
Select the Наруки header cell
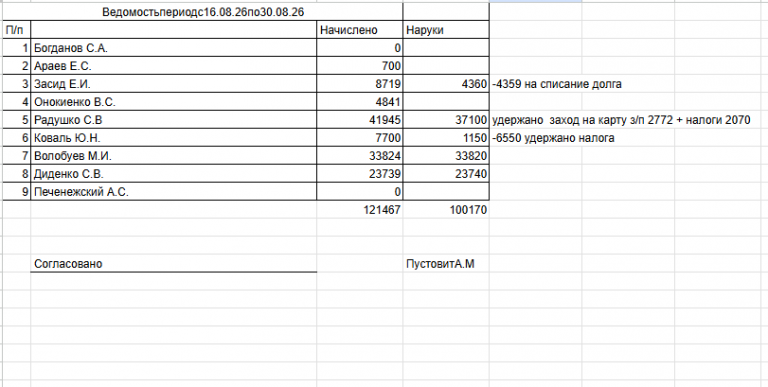point(446,30)
